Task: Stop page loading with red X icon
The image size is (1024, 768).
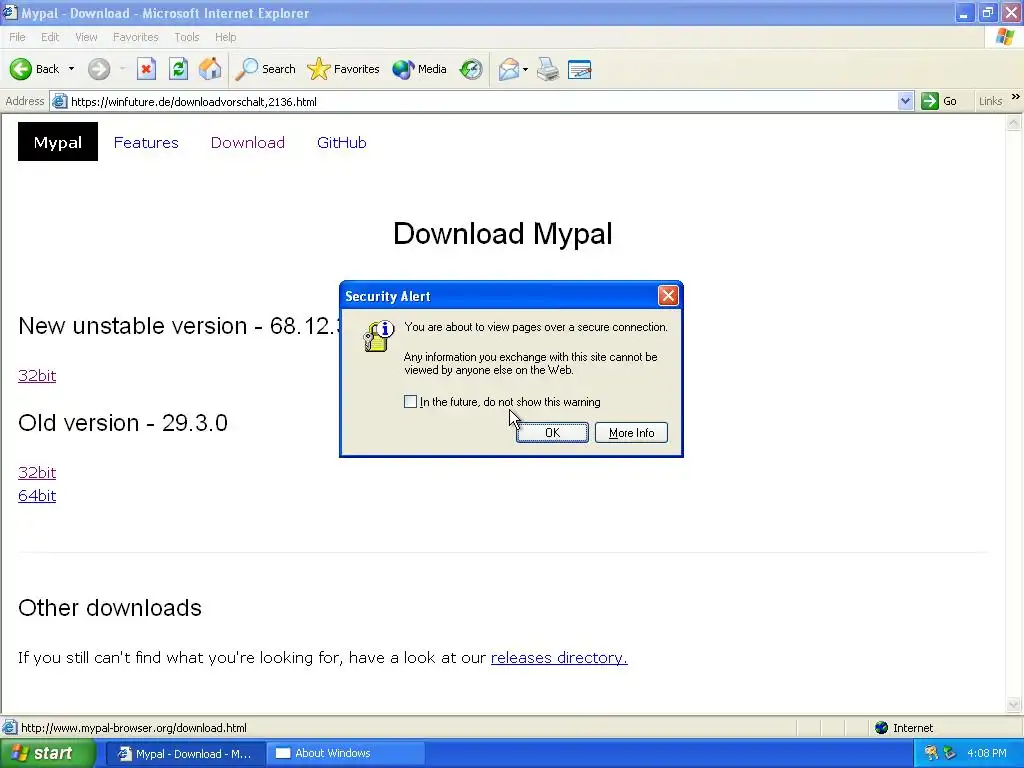Action: tap(146, 69)
